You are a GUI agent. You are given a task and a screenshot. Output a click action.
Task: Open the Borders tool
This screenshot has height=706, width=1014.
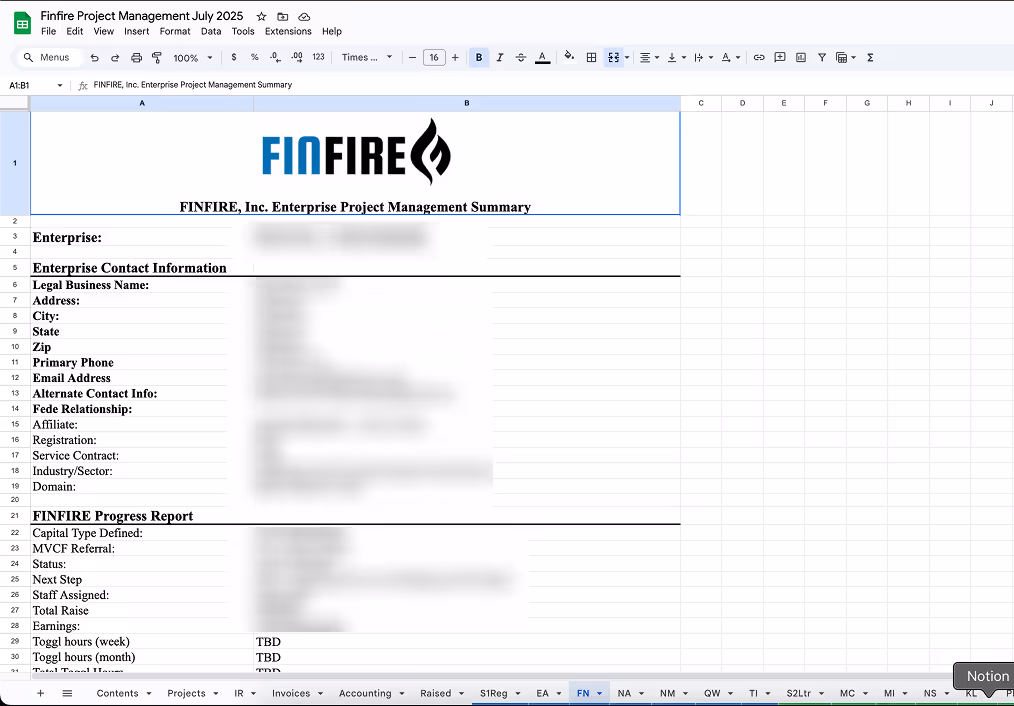[x=591, y=58]
